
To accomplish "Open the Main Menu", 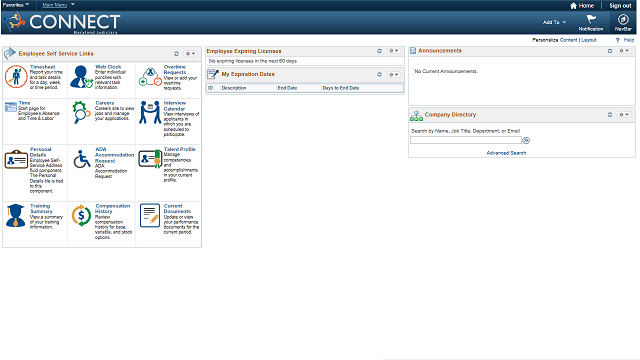I will [x=58, y=5].
